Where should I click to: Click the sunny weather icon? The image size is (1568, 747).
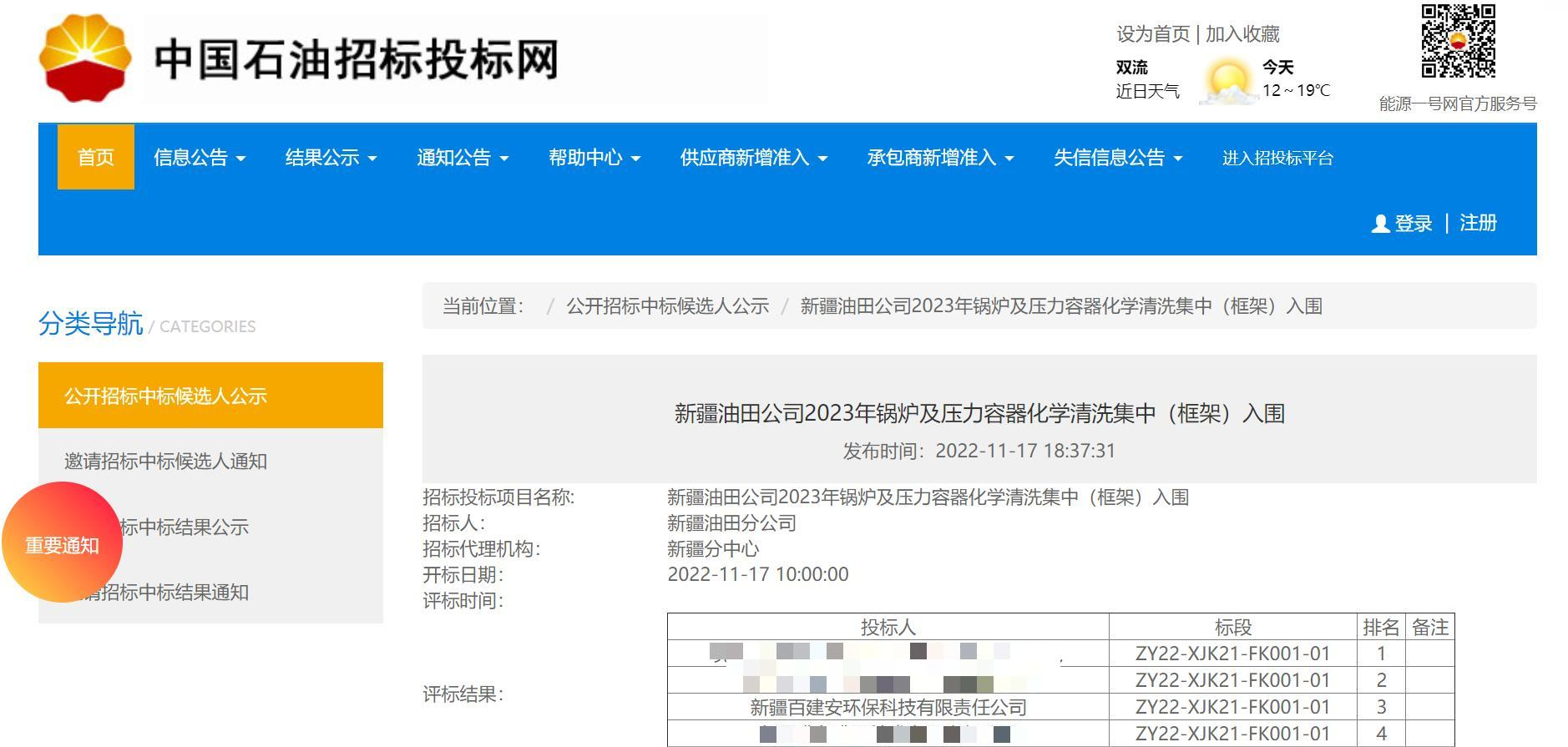point(1228,82)
